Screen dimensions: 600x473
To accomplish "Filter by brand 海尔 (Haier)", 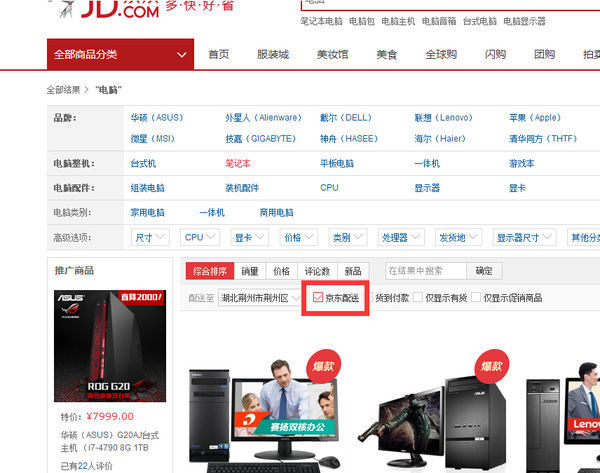I will 440,139.
